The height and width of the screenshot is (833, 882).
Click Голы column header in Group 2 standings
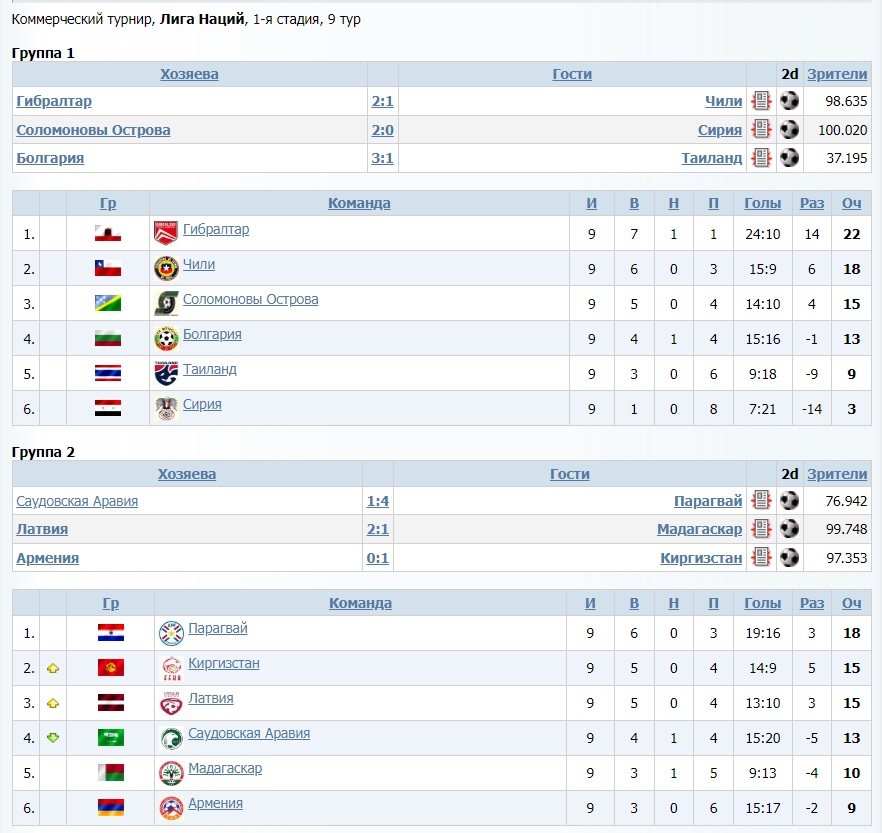point(763,603)
